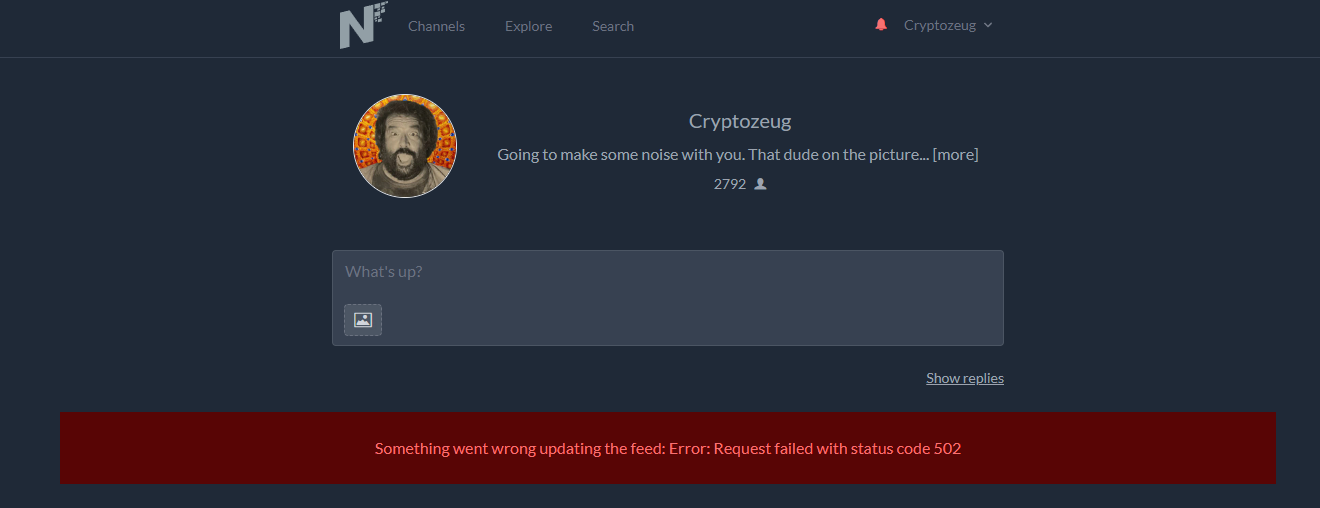This screenshot has width=1320, height=508.
Task: Toggle Show replies in the feed
Action: coord(965,378)
